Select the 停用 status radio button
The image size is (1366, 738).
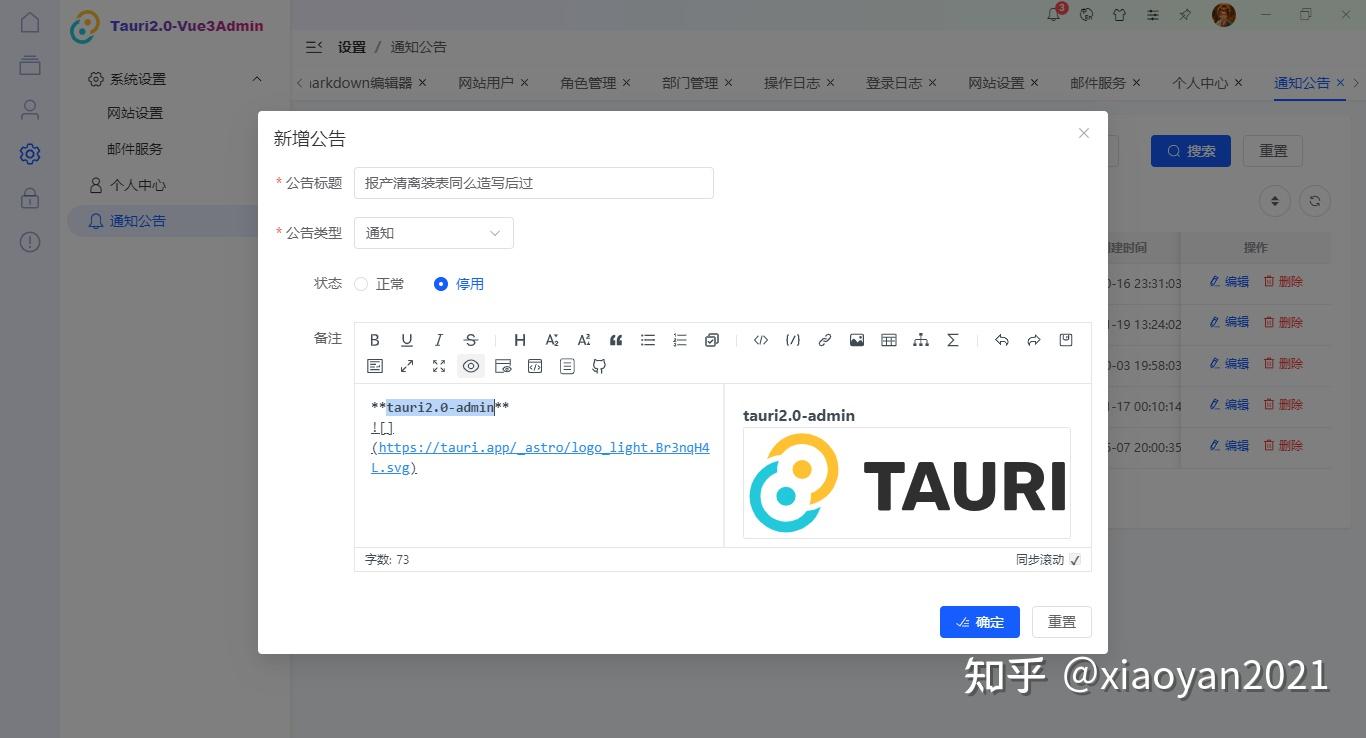click(441, 284)
